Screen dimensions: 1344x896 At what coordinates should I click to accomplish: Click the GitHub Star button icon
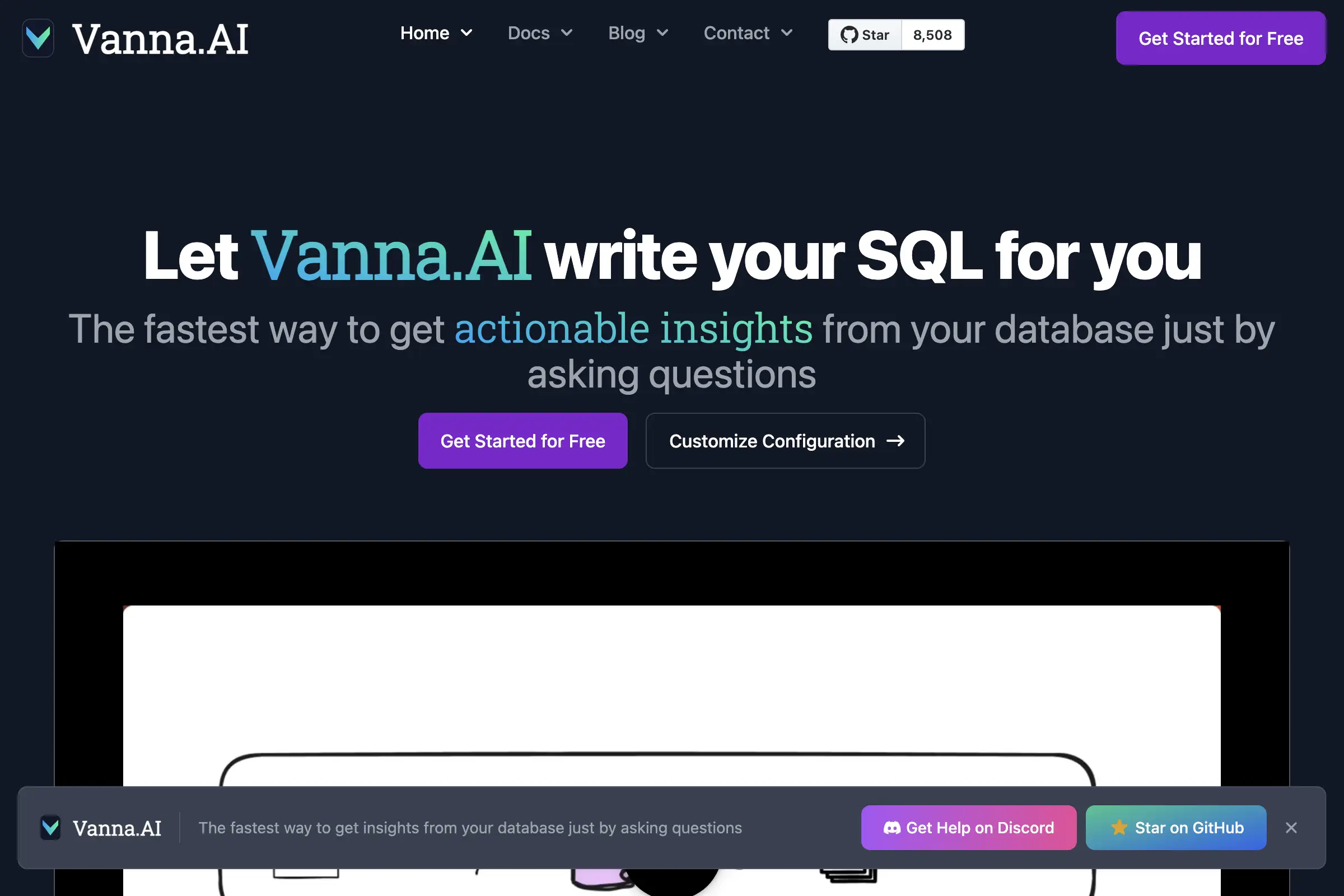tap(849, 35)
